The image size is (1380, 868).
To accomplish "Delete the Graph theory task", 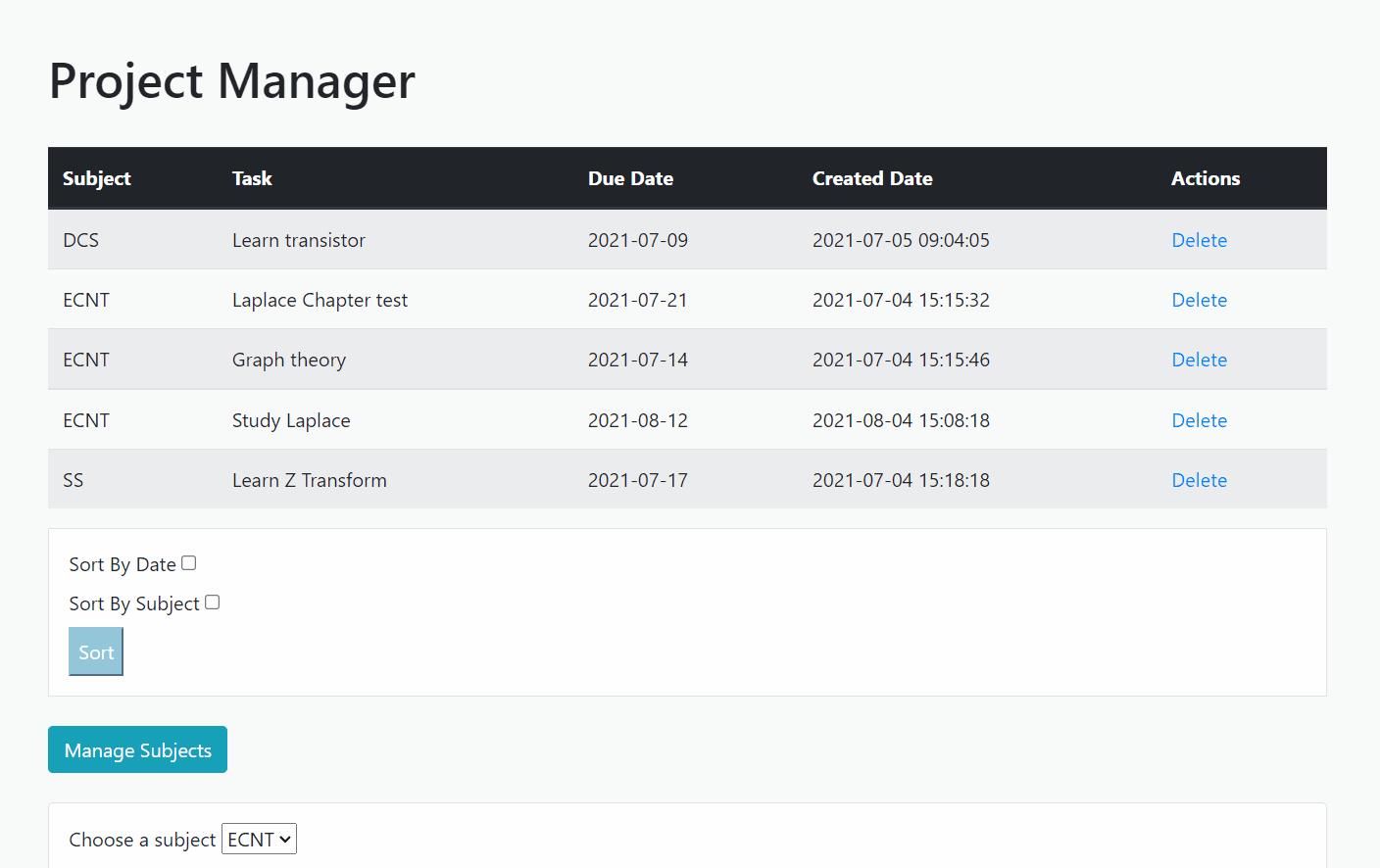I will click(x=1200, y=360).
